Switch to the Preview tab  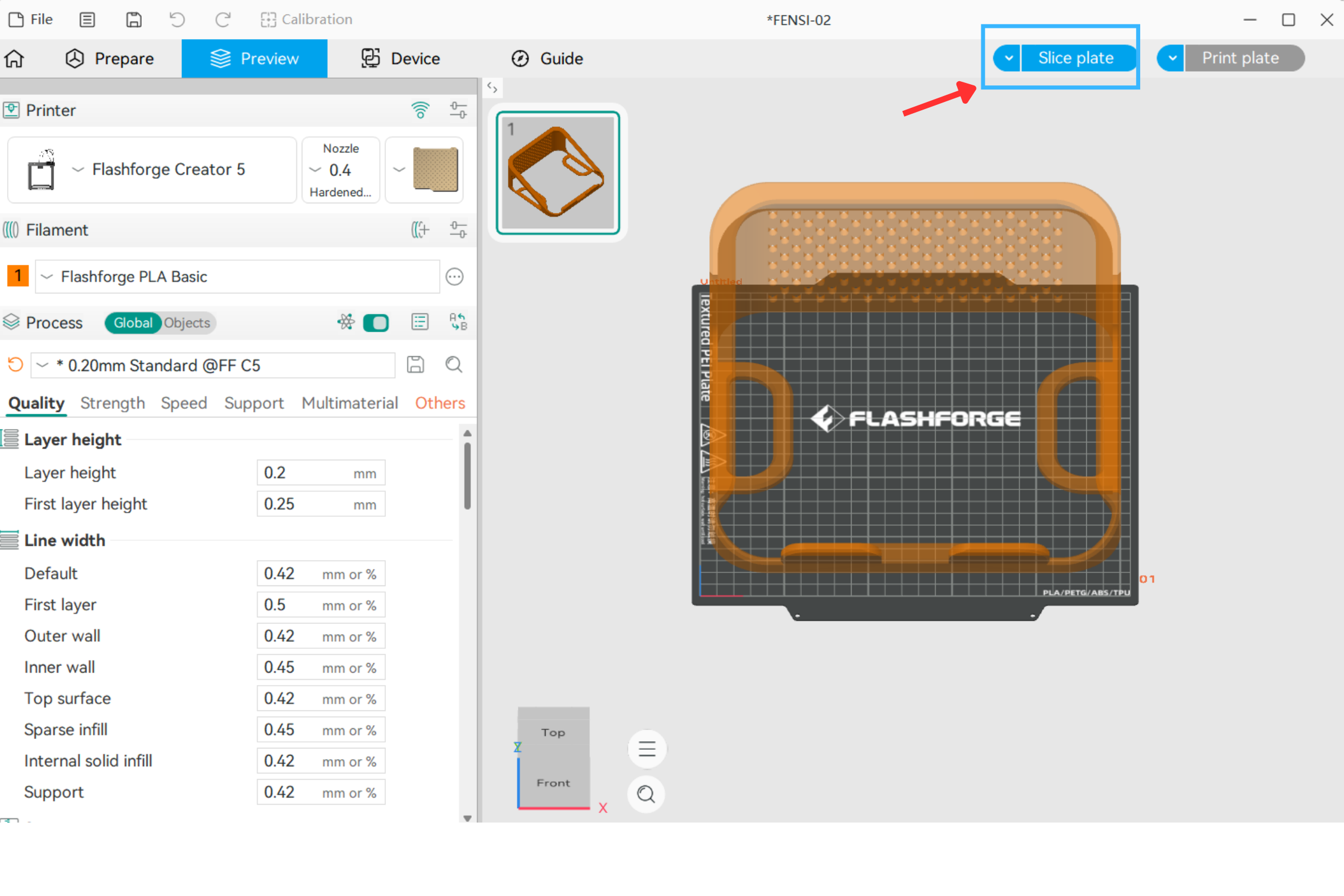(x=254, y=59)
